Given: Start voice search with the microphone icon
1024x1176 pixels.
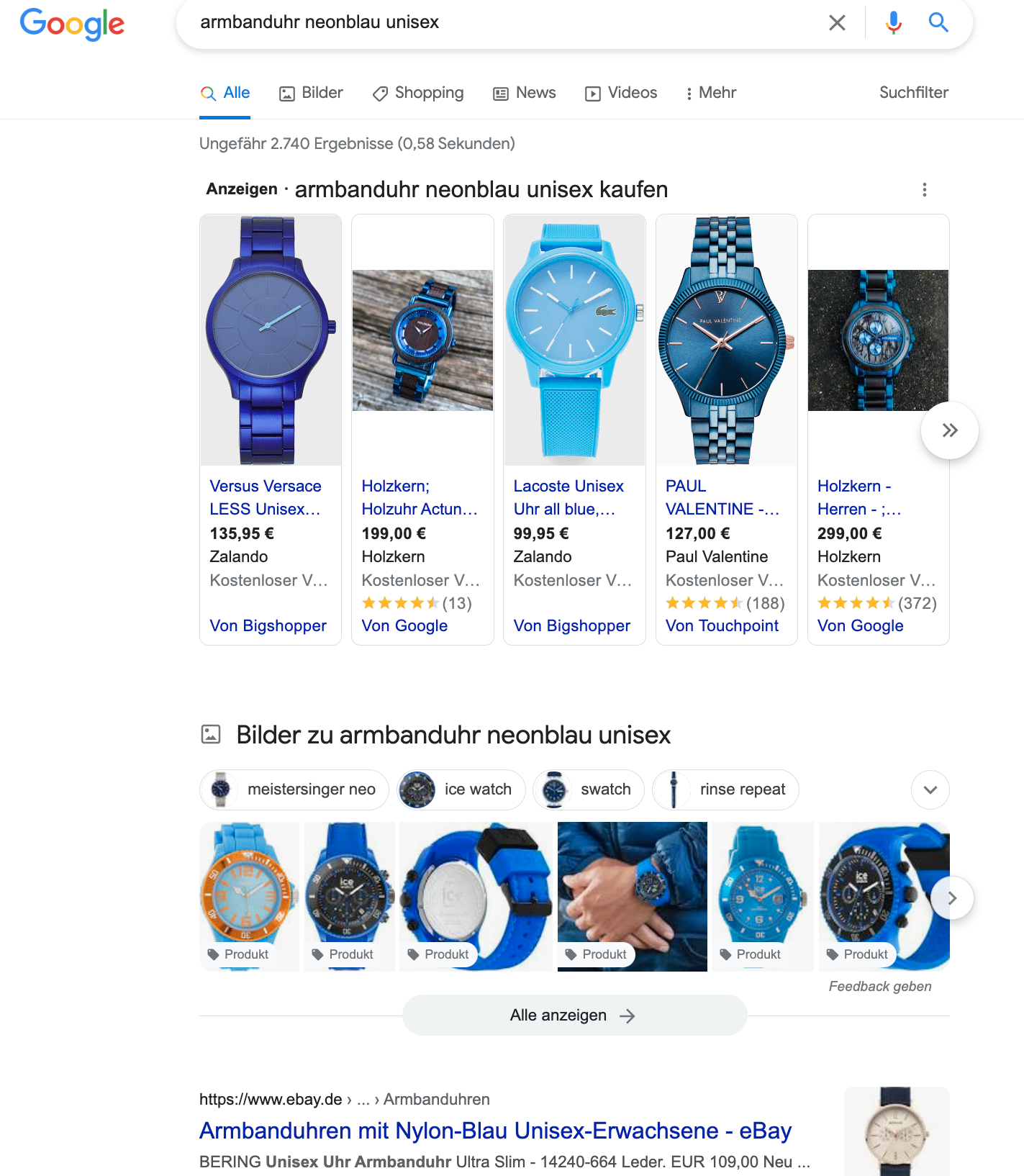Looking at the screenshot, I should tap(894, 23).
